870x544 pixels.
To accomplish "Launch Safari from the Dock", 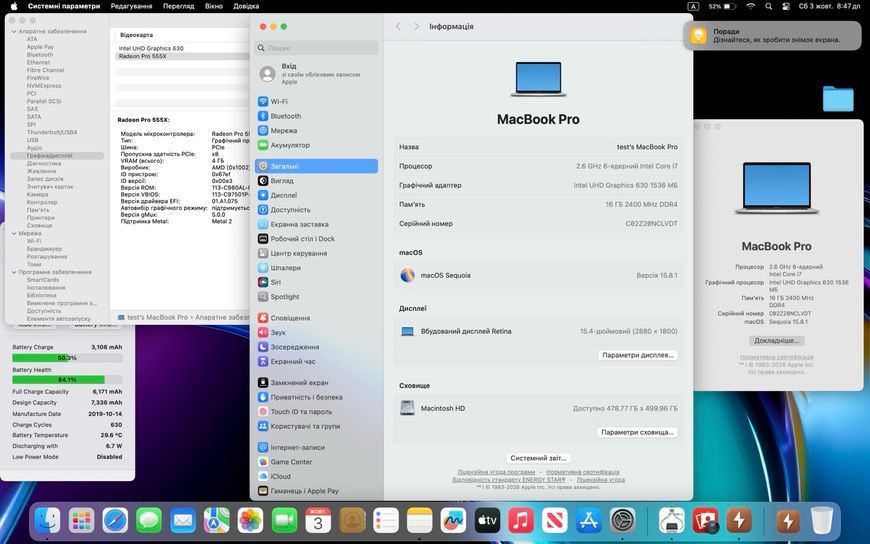I will tap(115, 521).
